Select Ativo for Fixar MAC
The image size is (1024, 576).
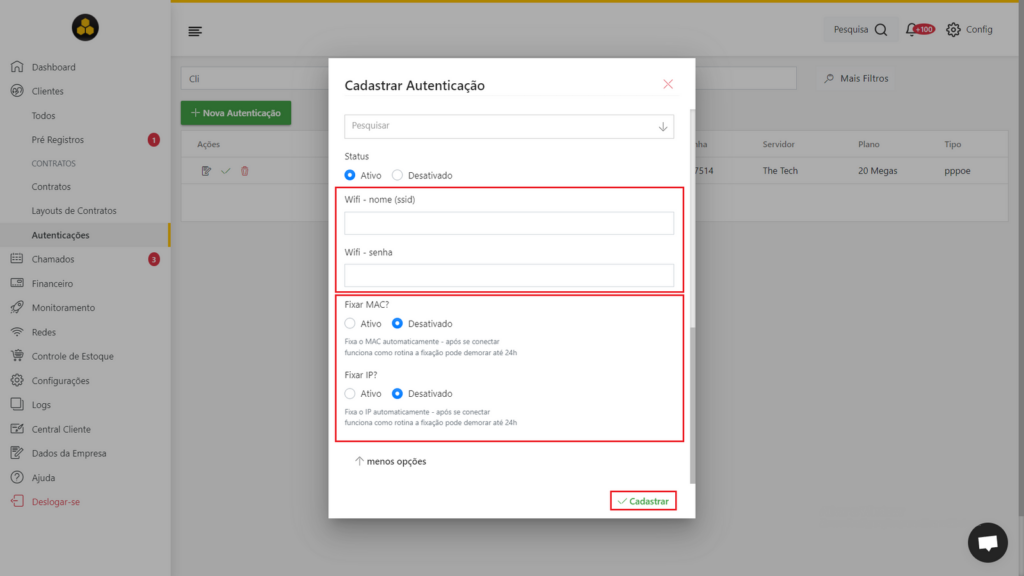pyautogui.click(x=350, y=323)
